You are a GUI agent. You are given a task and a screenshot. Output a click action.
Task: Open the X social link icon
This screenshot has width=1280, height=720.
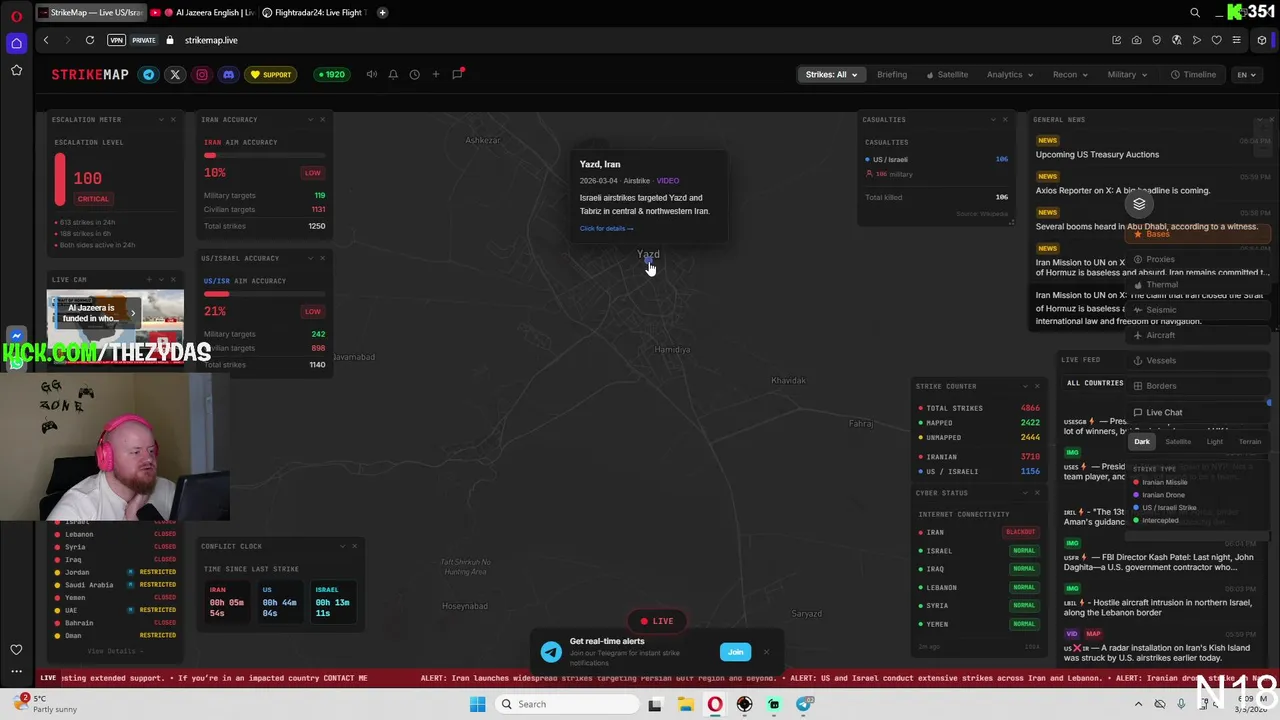coord(175,74)
